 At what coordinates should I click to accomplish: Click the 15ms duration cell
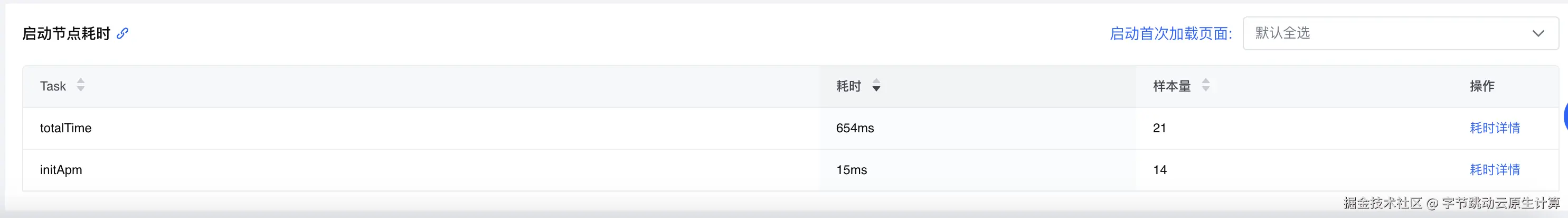click(x=851, y=170)
